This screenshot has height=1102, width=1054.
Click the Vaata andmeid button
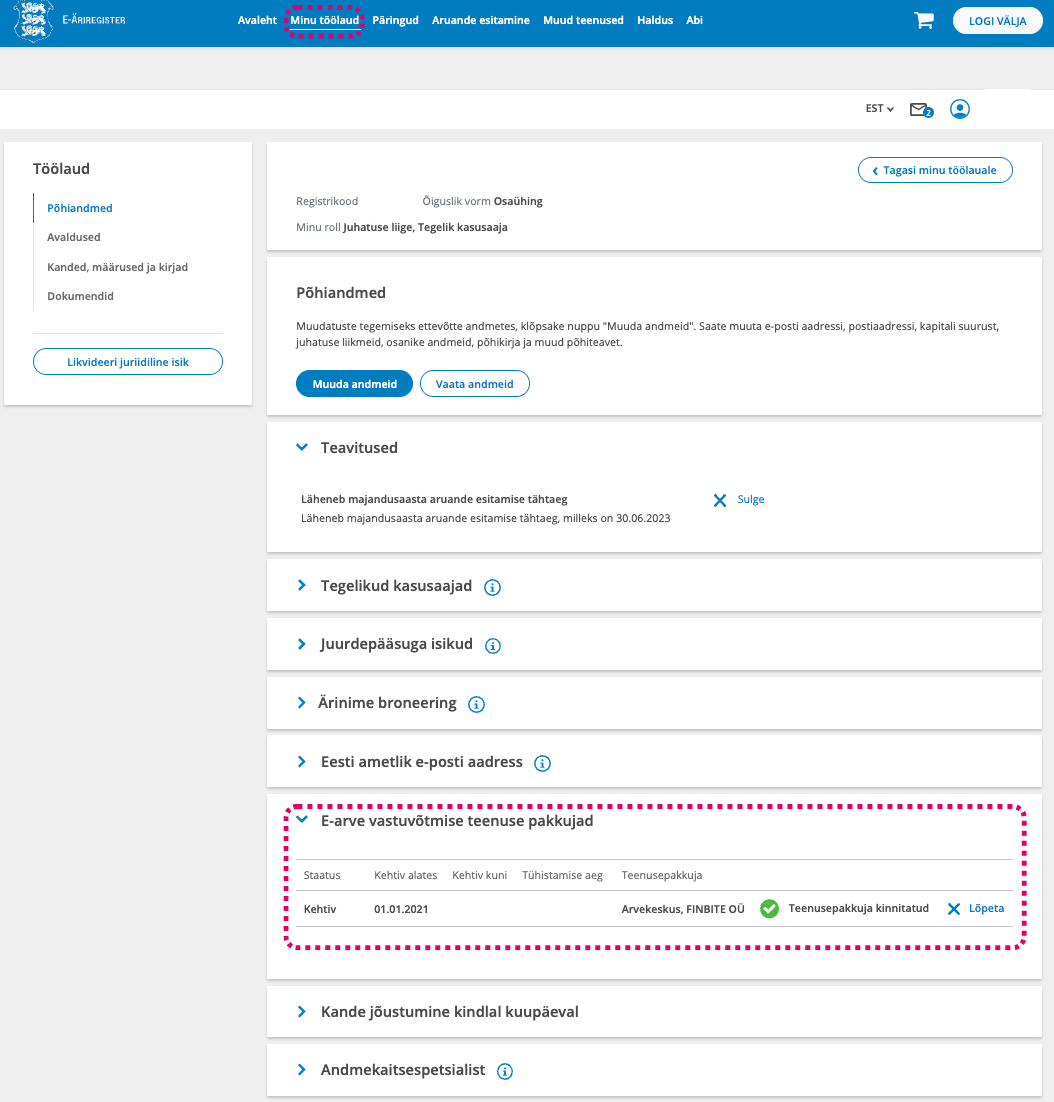point(474,384)
